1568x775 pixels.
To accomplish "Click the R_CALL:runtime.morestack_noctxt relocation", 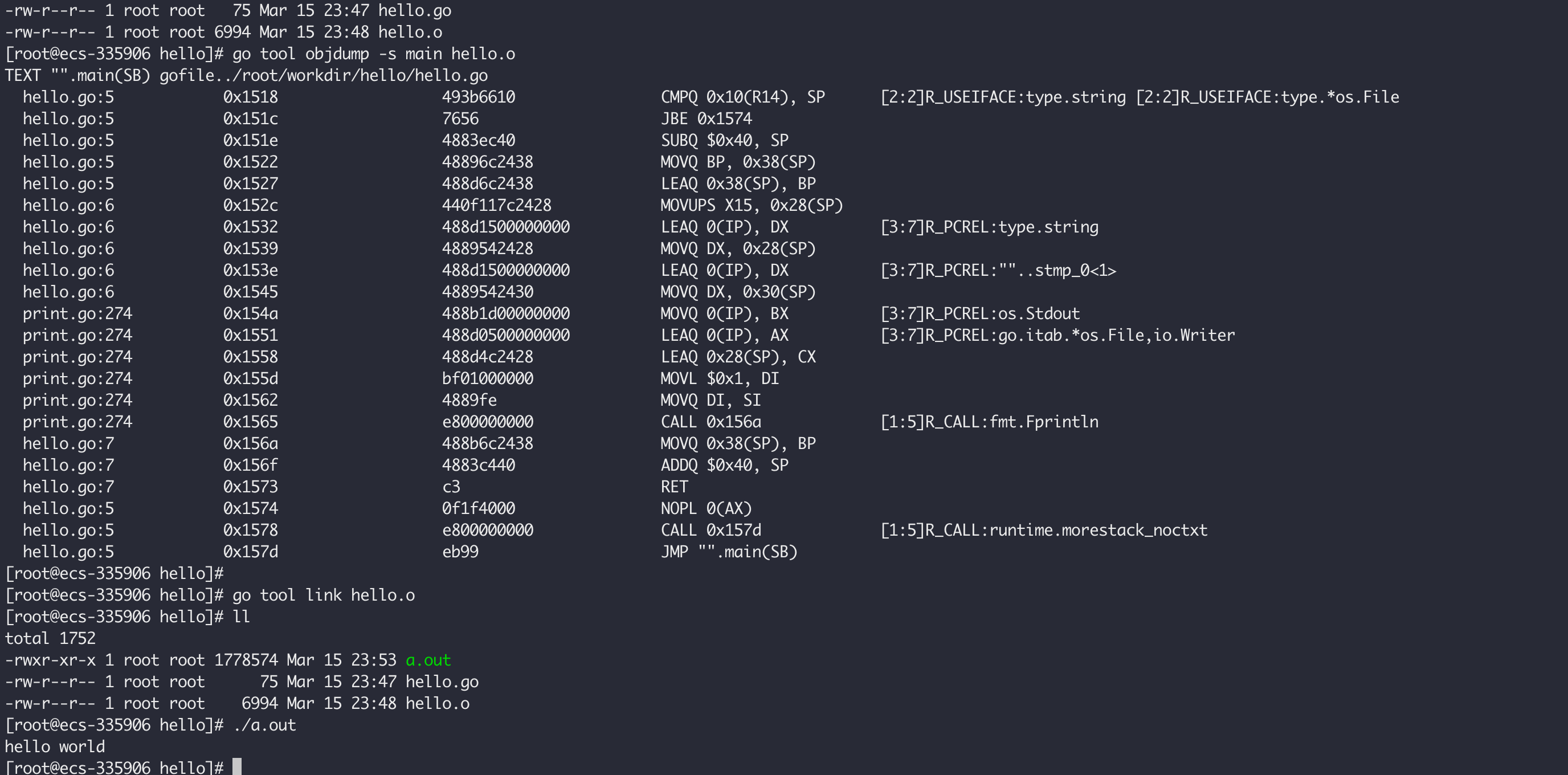I will 1043,531.
